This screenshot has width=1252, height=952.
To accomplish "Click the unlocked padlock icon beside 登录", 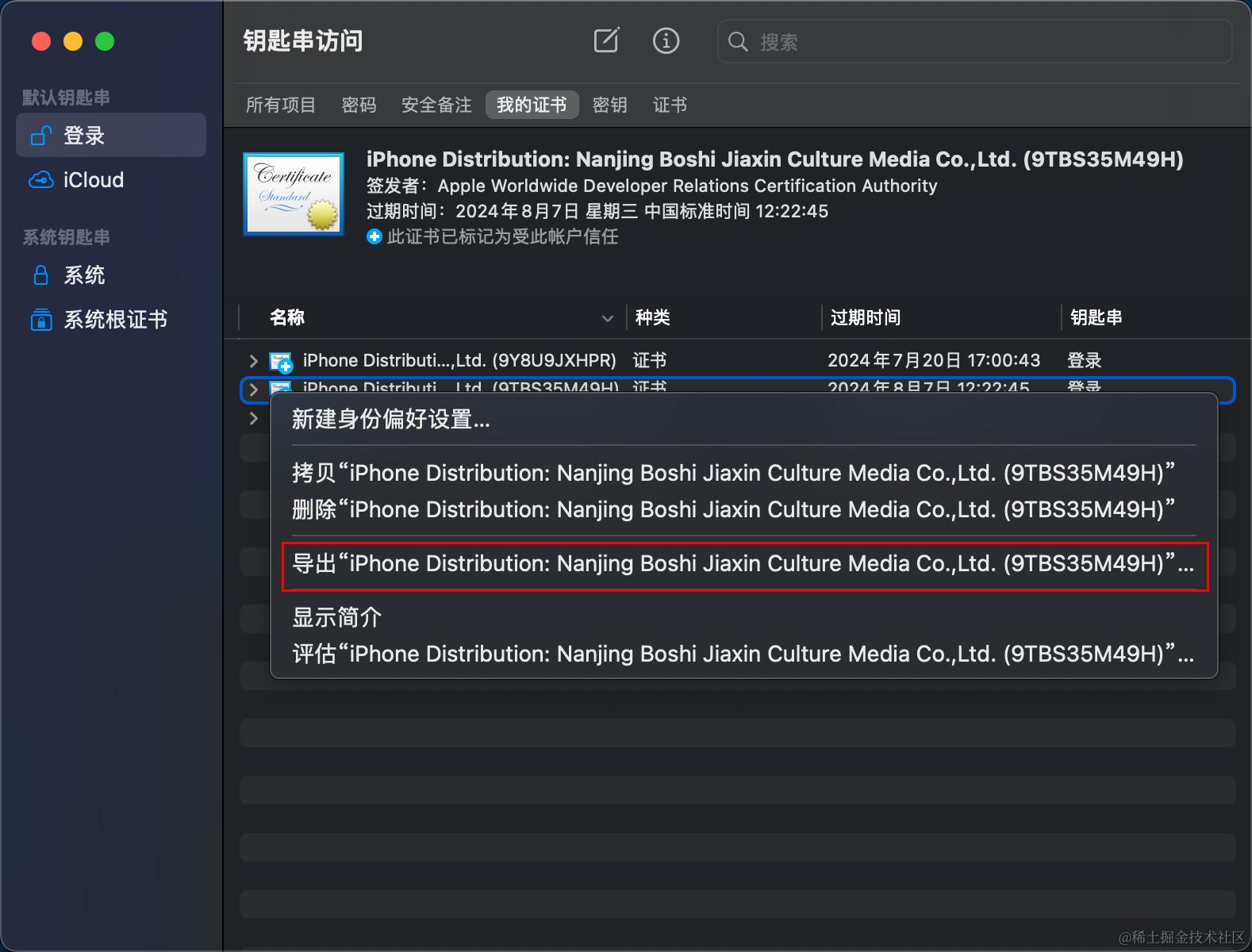I will (x=41, y=136).
